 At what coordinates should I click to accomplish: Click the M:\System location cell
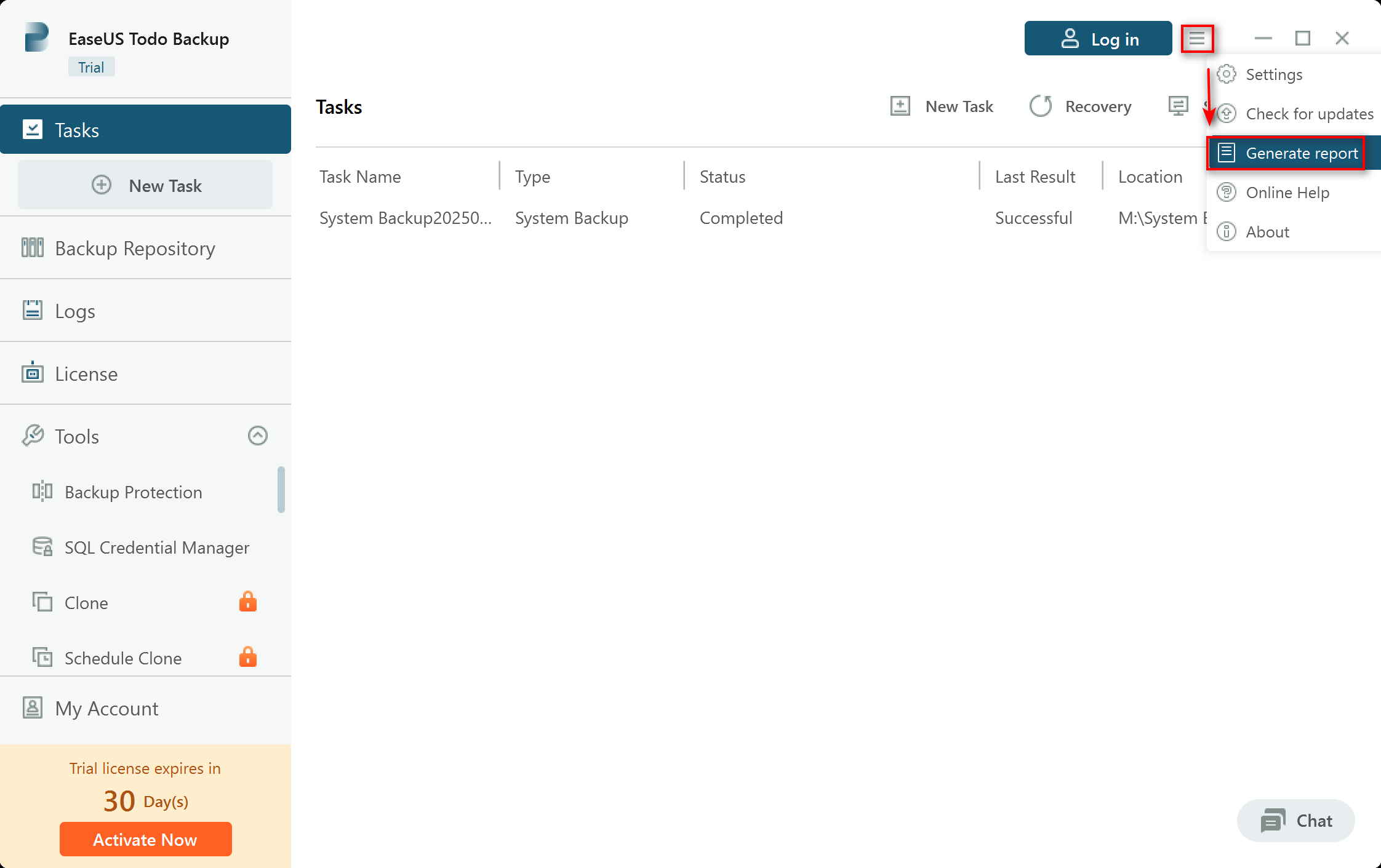click(1163, 218)
